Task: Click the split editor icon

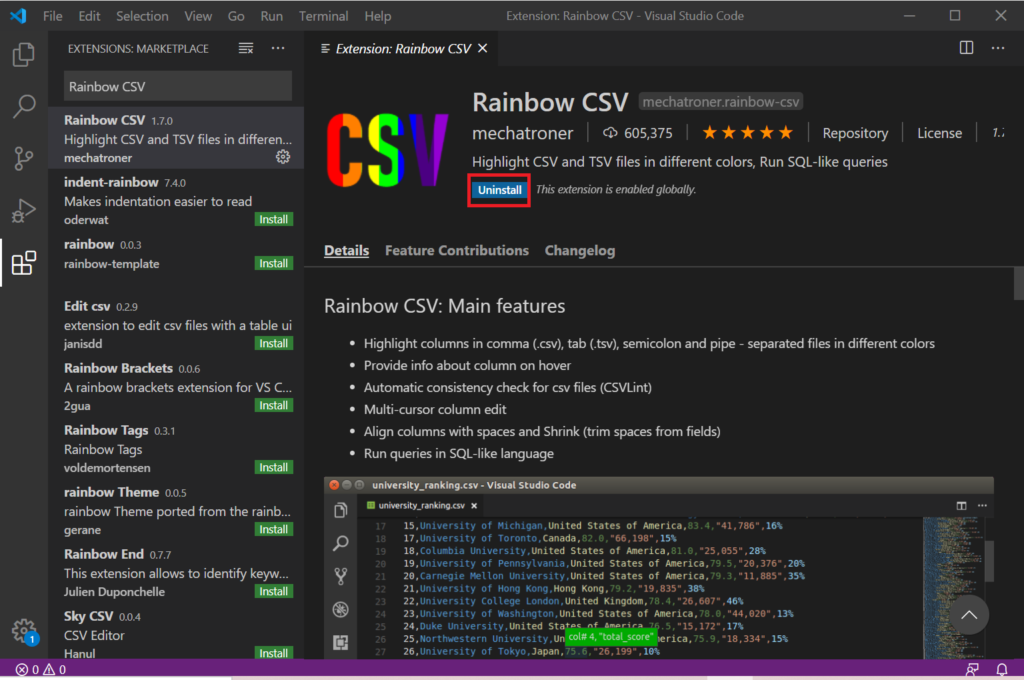Action: click(x=966, y=48)
